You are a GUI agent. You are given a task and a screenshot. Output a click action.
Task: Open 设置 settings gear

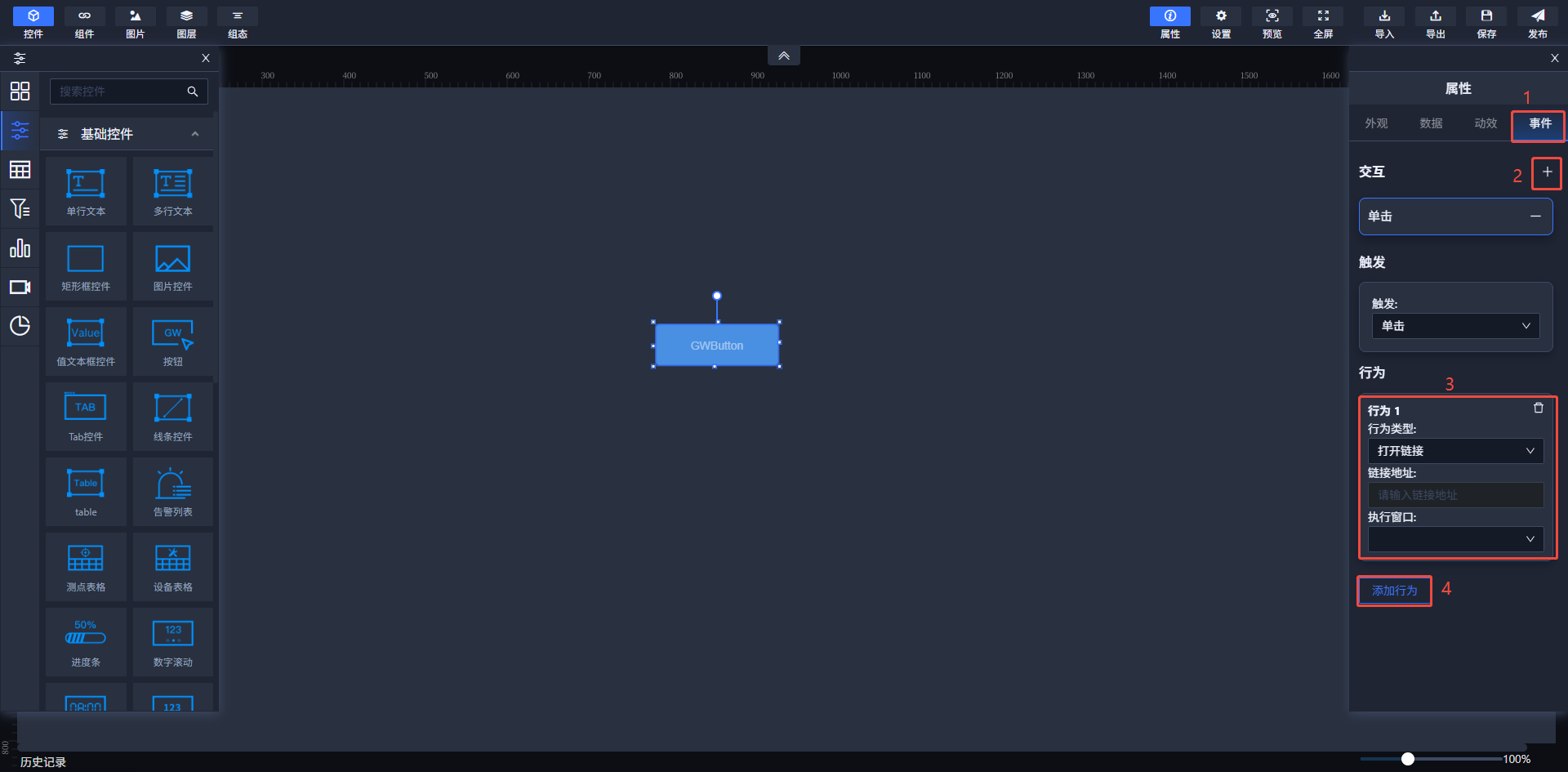1221,23
